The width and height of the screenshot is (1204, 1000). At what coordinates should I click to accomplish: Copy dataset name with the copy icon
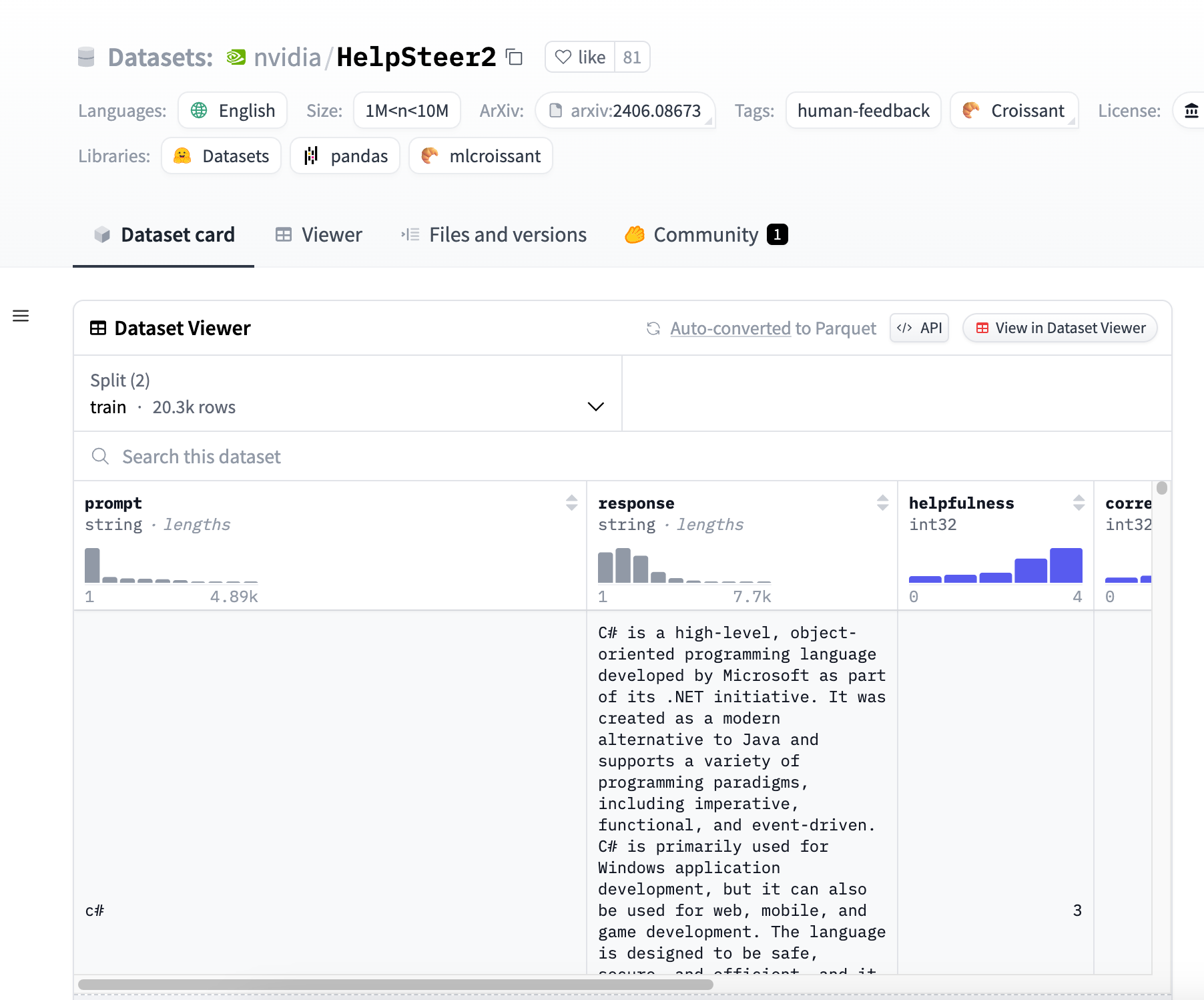point(514,57)
